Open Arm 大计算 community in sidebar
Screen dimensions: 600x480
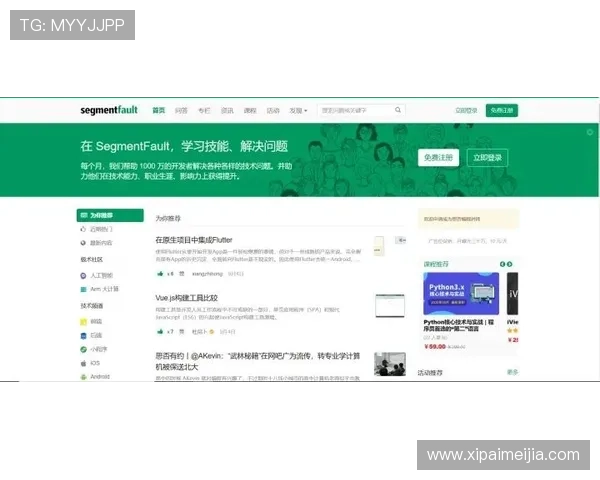[99, 289]
